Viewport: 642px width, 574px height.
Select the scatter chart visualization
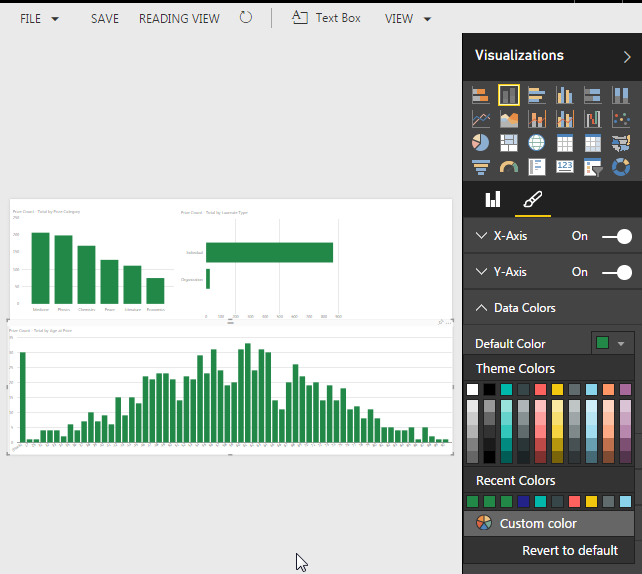click(x=621, y=119)
